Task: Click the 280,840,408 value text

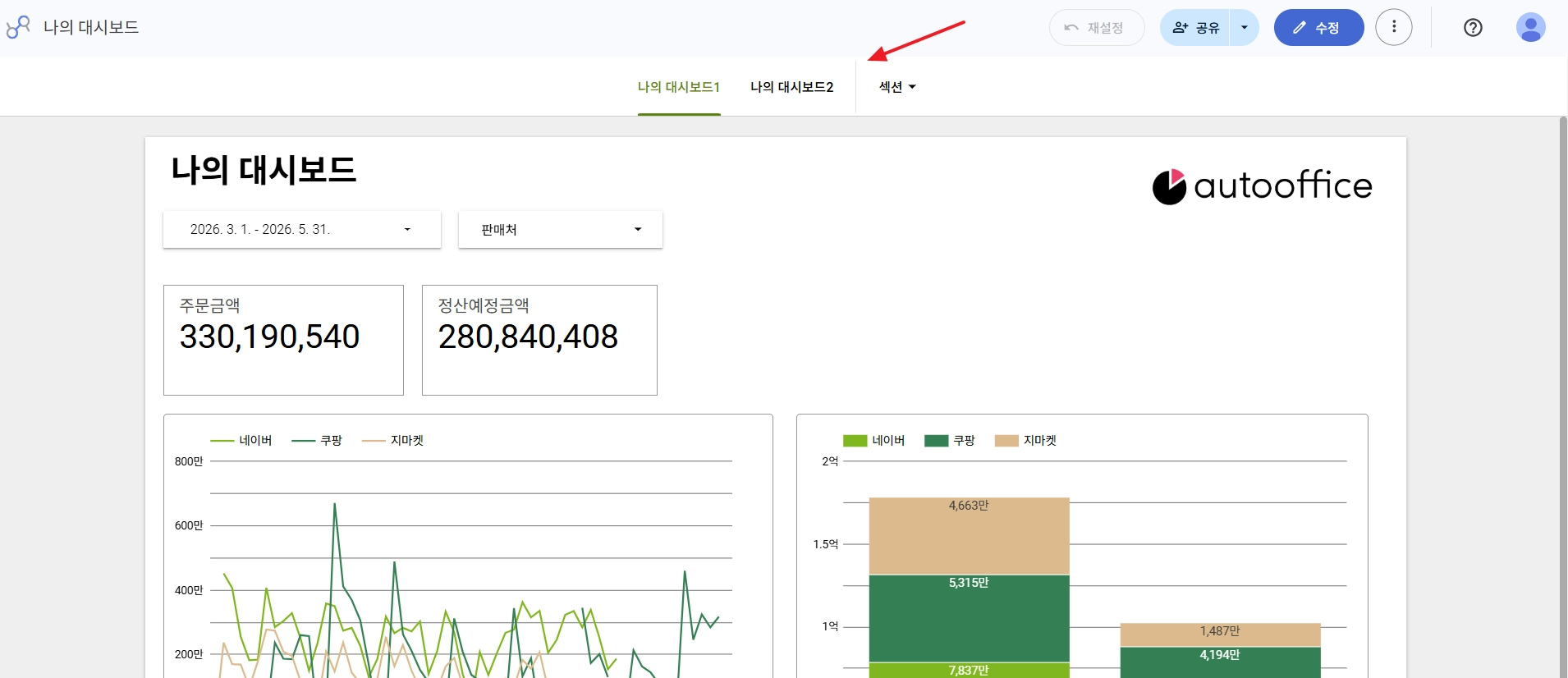Action: pyautogui.click(x=528, y=337)
